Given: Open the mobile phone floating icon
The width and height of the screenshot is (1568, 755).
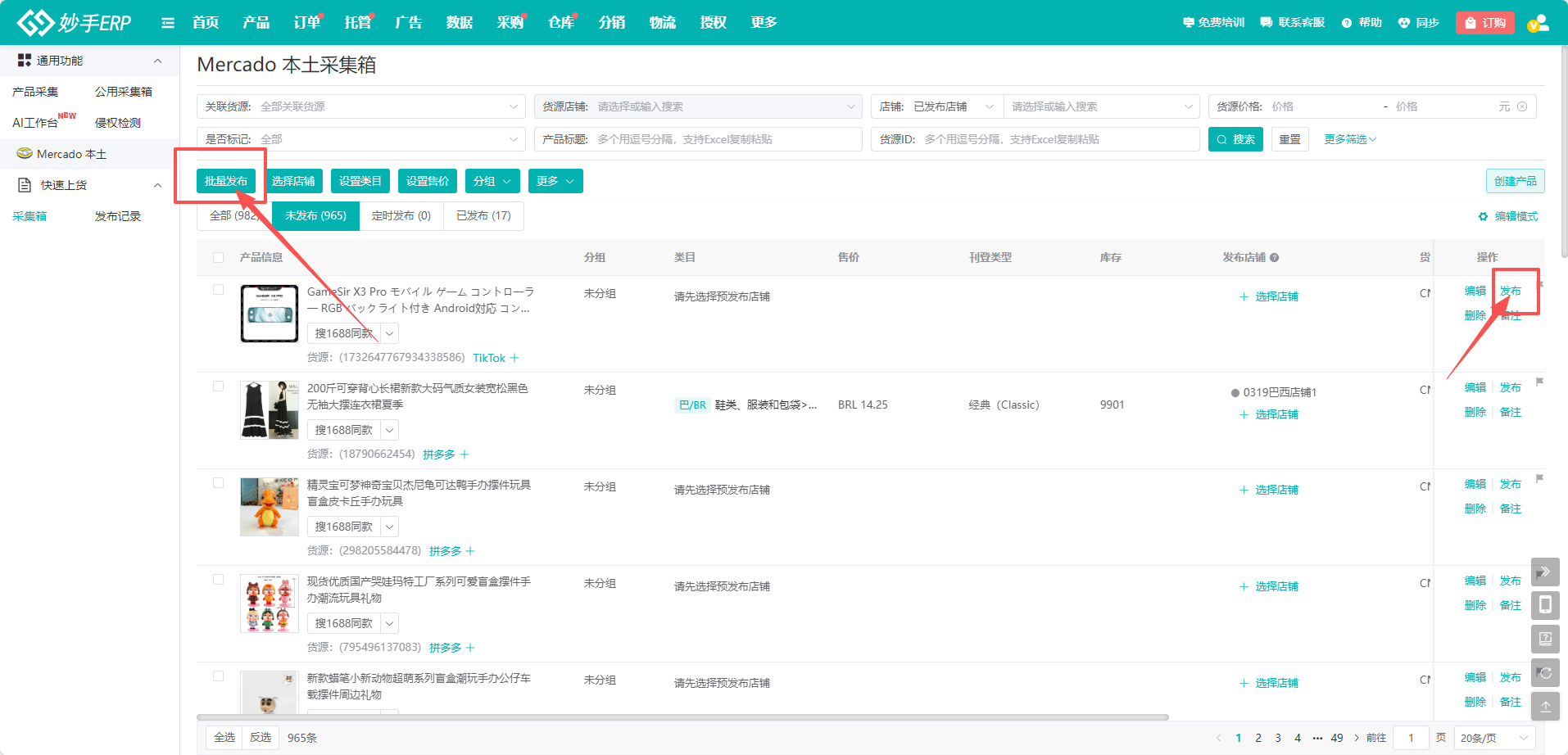Looking at the screenshot, I should pyautogui.click(x=1545, y=605).
